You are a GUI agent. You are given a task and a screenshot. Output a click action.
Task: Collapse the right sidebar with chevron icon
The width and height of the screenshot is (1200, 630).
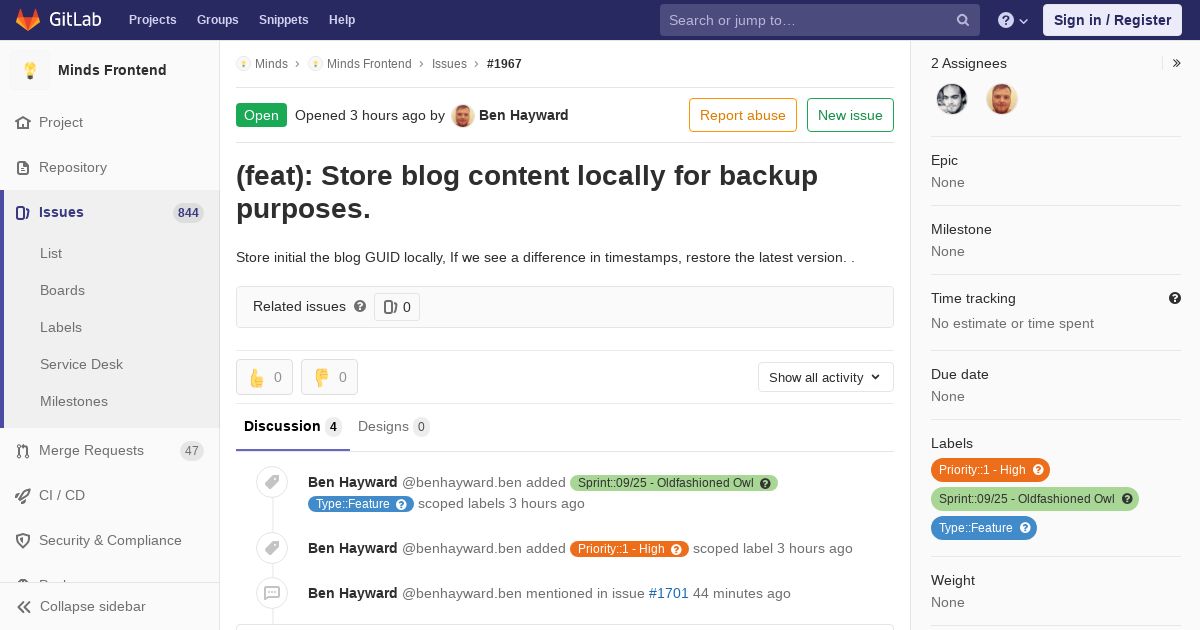coord(1177,63)
